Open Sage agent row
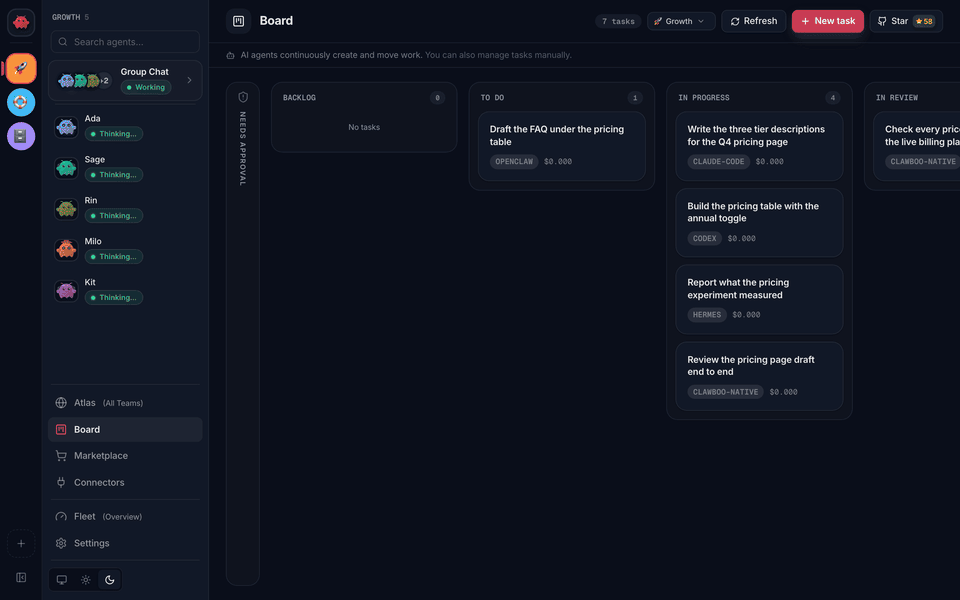The height and width of the screenshot is (600, 960). [125, 168]
